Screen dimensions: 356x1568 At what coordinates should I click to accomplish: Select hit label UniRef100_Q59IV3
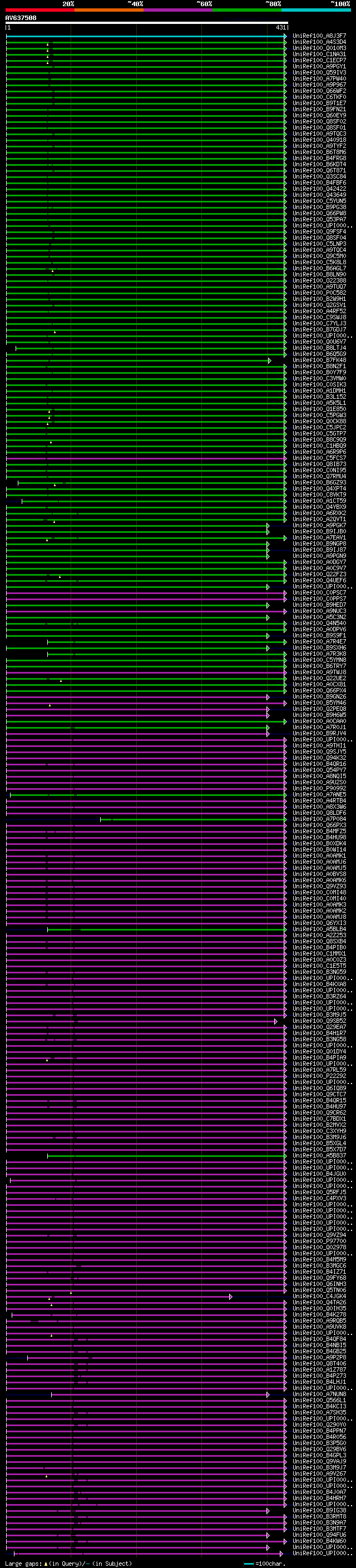point(319,72)
